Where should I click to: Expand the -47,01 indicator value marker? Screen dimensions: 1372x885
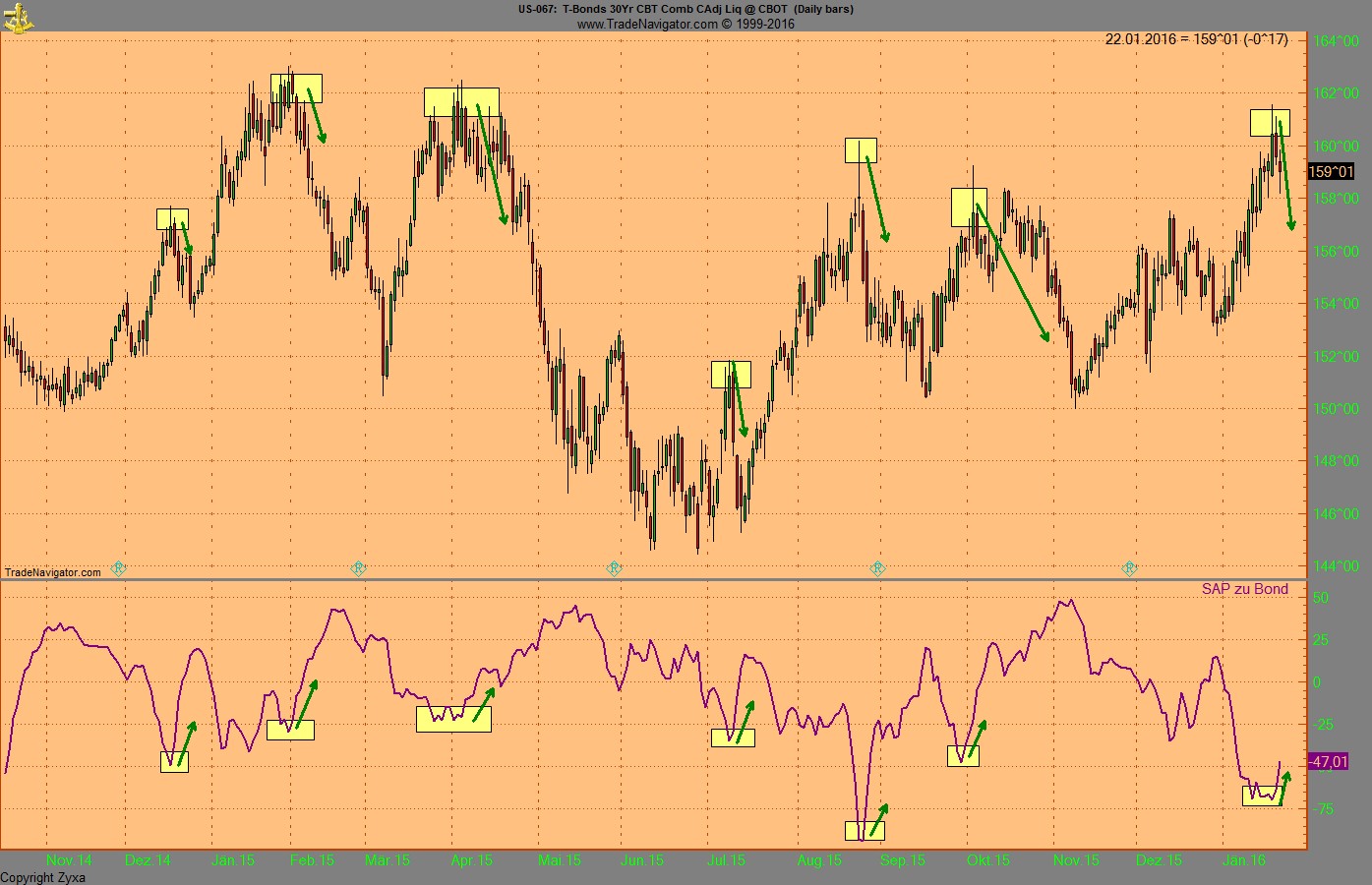pyautogui.click(x=1331, y=762)
